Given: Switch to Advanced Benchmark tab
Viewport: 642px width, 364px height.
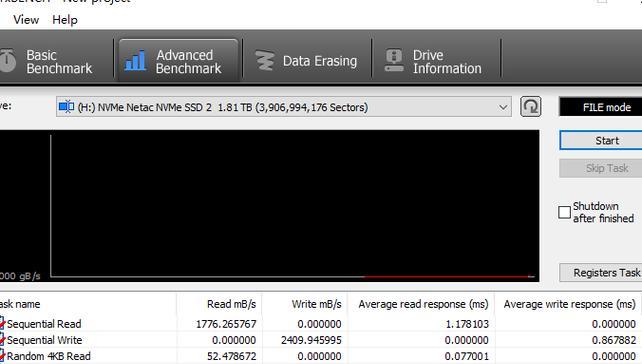Looking at the screenshot, I should 178,62.
